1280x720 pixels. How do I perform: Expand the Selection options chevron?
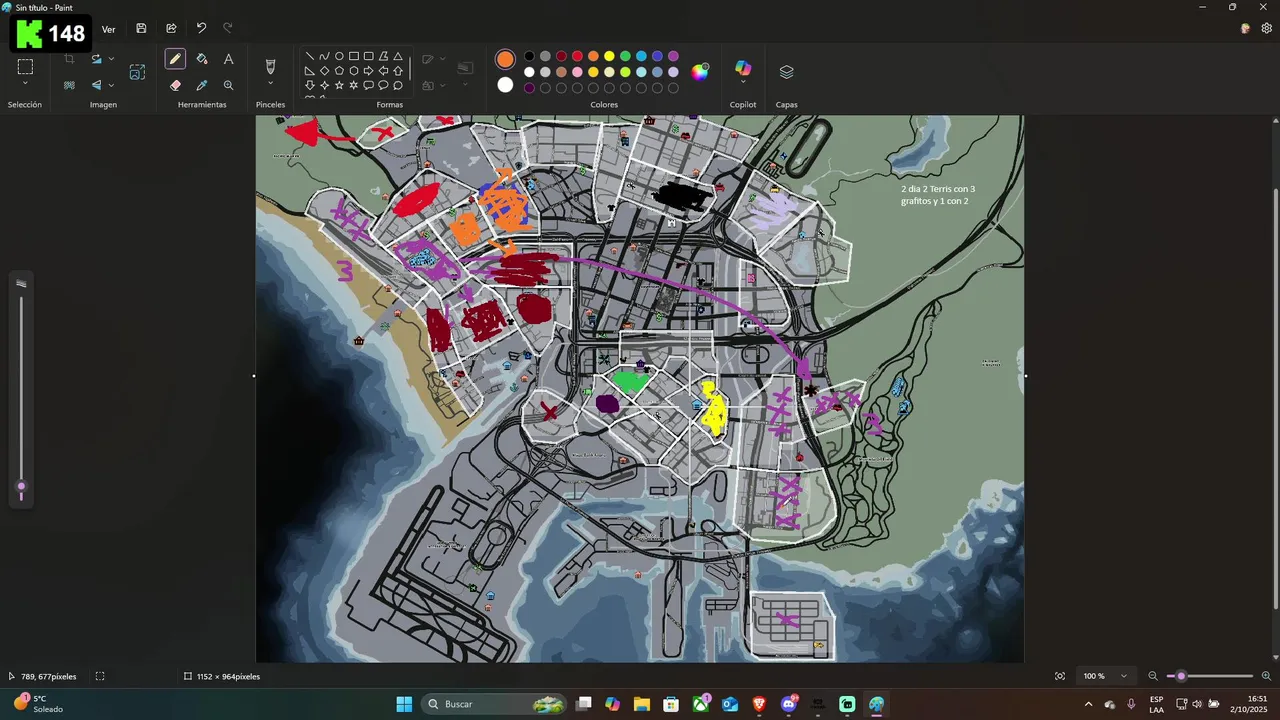pos(25,84)
